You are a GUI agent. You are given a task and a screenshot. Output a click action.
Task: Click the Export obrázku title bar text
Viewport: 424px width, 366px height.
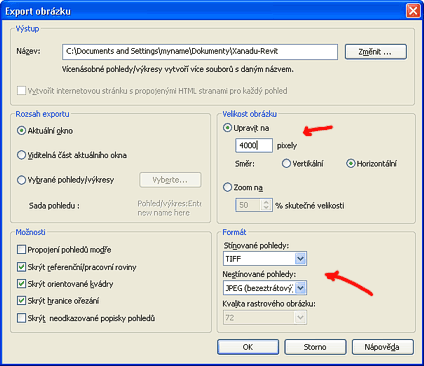[38, 11]
